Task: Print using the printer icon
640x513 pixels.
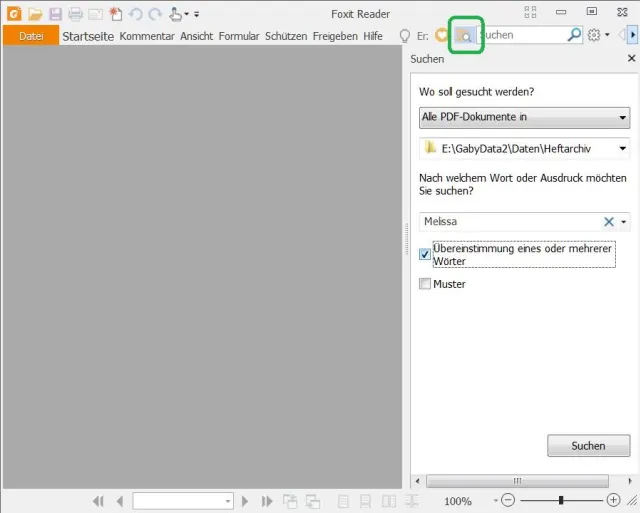Action: coord(76,14)
